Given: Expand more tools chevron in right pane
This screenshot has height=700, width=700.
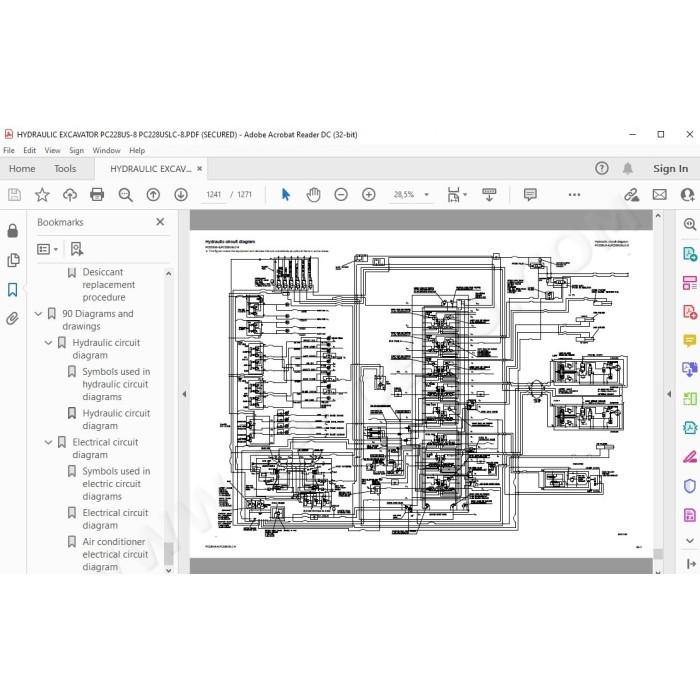Looking at the screenshot, I should point(690,541).
